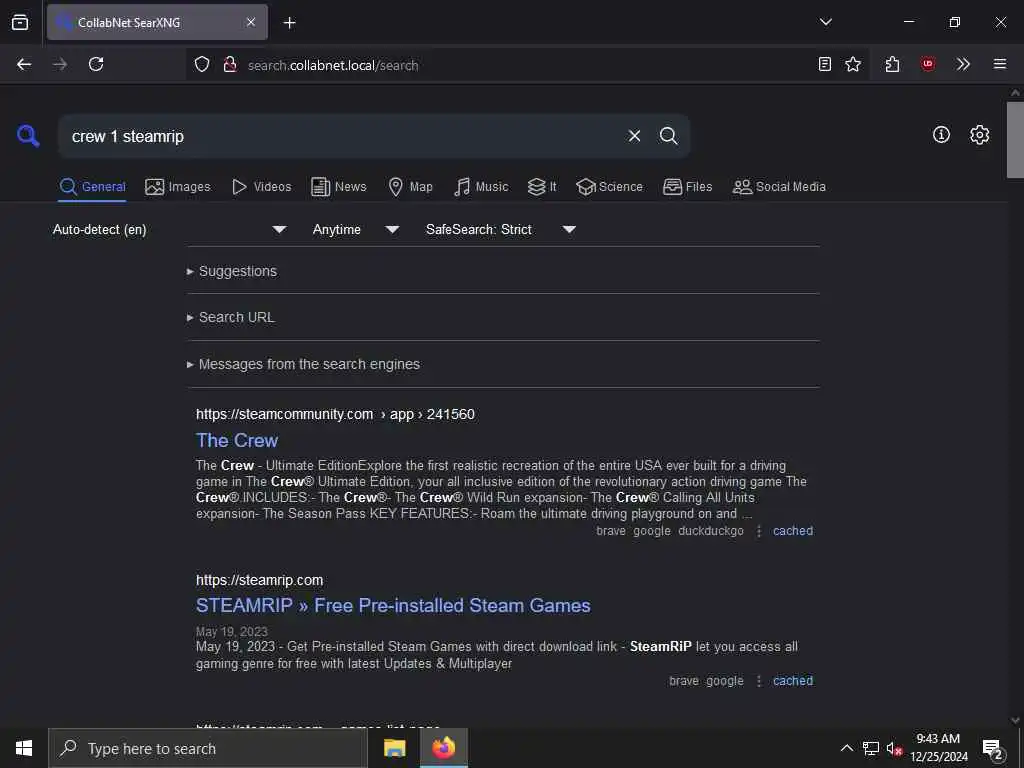
Task: Switch to the Music tab
Action: click(481, 187)
